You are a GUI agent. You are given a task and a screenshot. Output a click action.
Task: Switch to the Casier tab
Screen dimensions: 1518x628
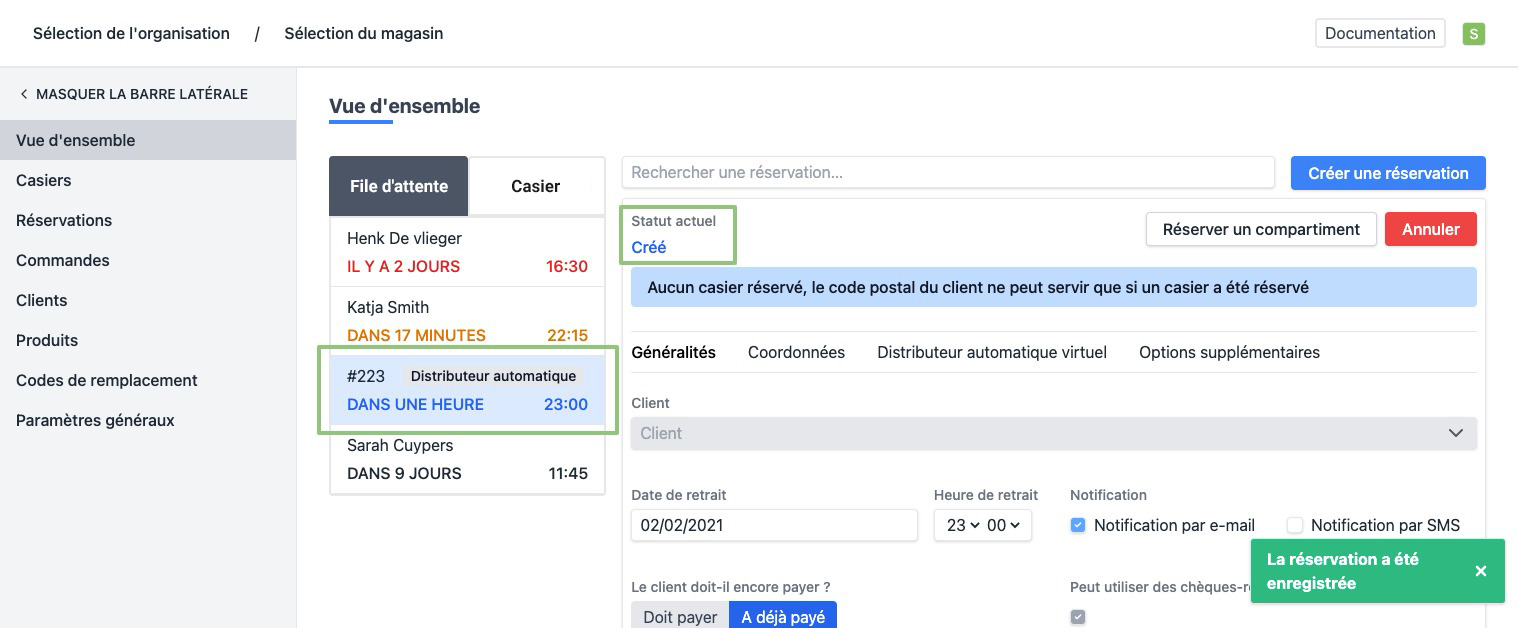click(536, 186)
